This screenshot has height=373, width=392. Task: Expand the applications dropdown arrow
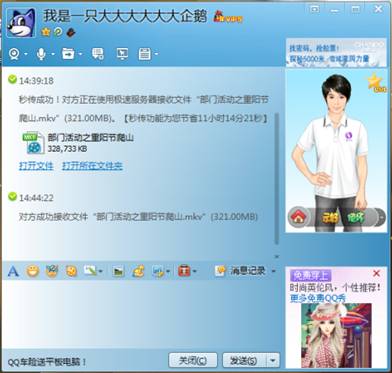pyautogui.click(x=156, y=54)
